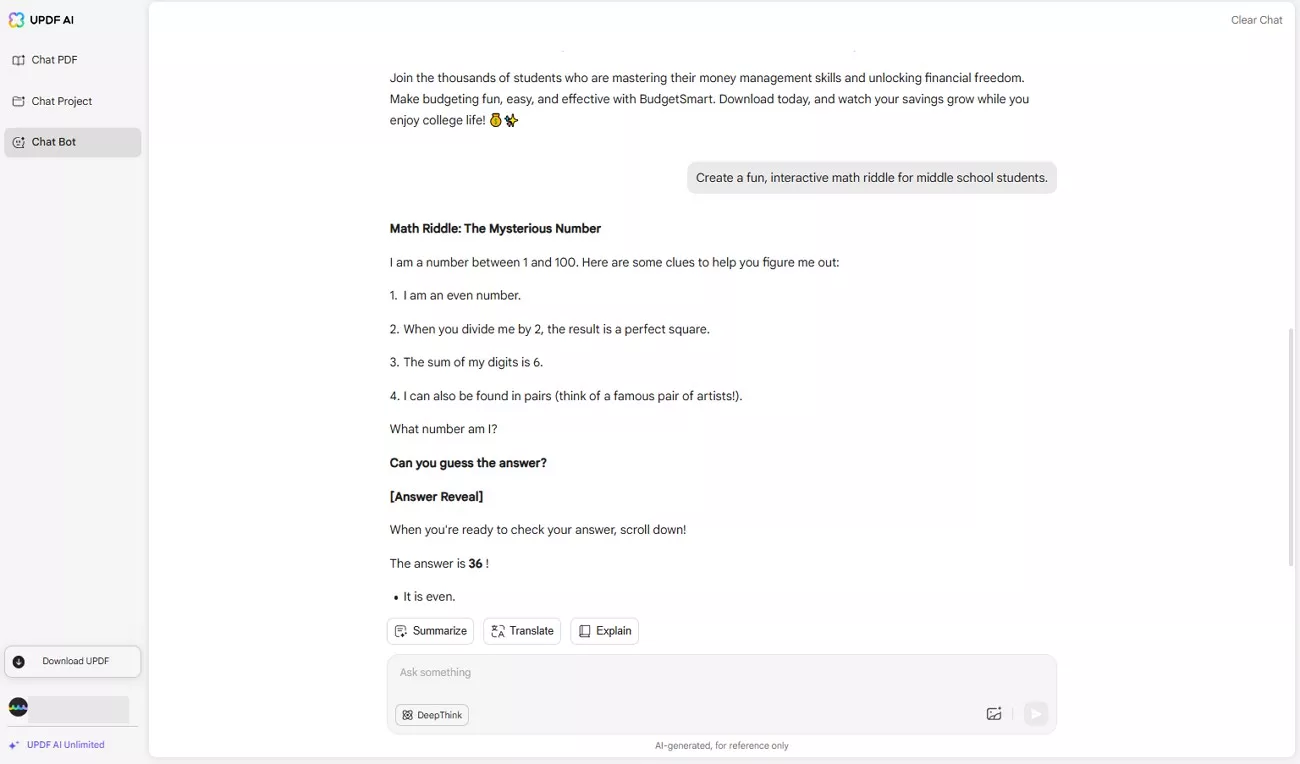Choose the Translate quick action button
This screenshot has width=1300, height=764.
pyautogui.click(x=522, y=631)
